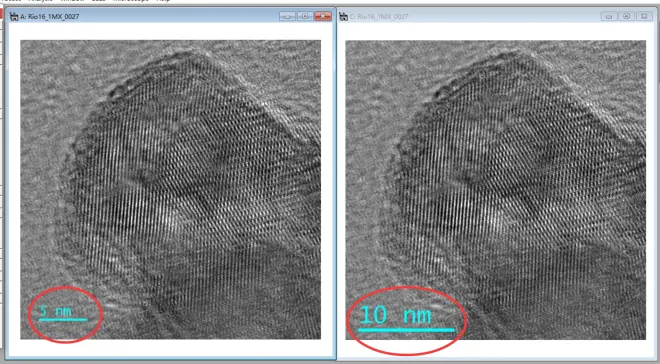This screenshot has width=660, height=364.
Task: Maximize the A: Rio16_1MX_0027 window
Action: pyautogui.click(x=305, y=16)
